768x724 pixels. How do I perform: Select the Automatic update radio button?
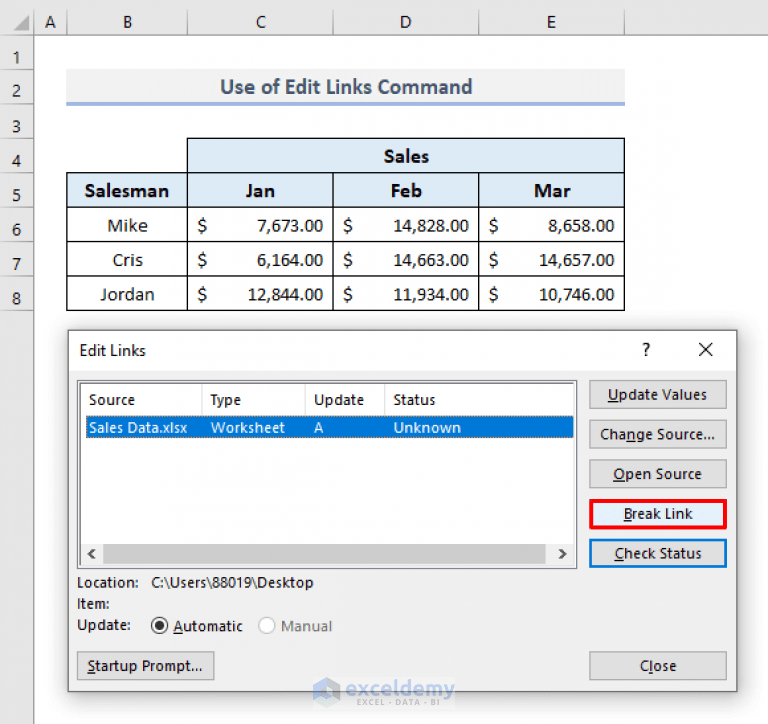tap(160, 626)
